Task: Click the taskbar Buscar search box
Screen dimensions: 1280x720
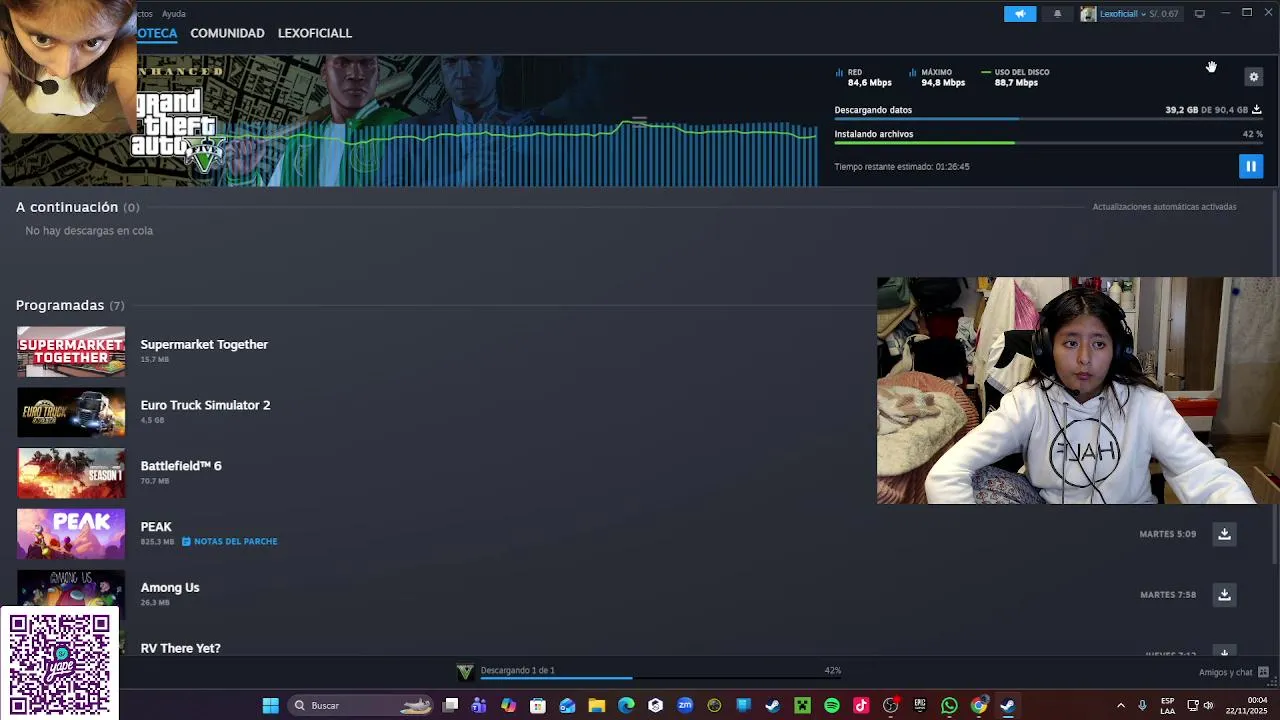Action: tap(361, 706)
